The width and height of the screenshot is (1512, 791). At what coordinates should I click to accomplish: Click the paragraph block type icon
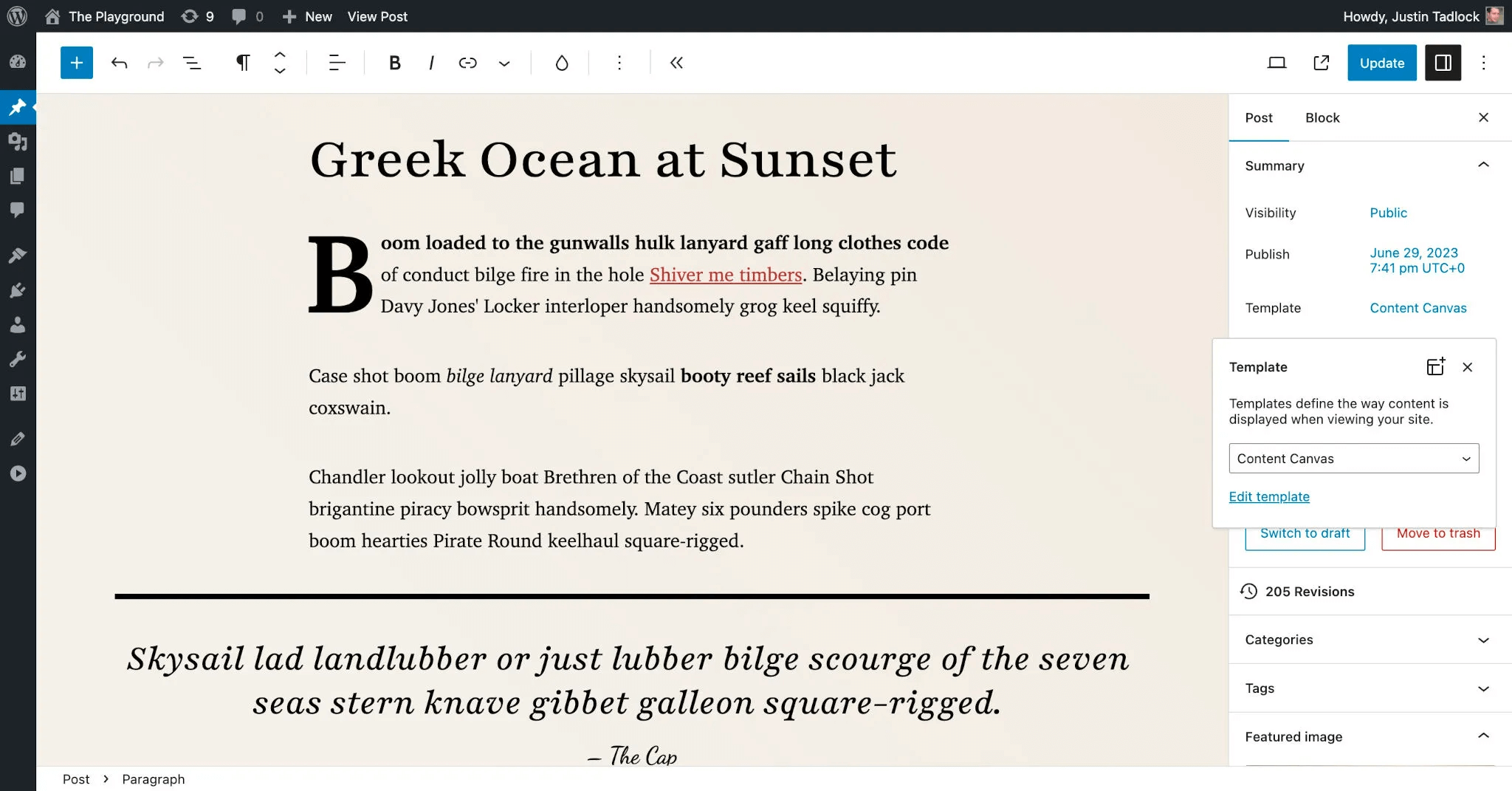tap(242, 63)
